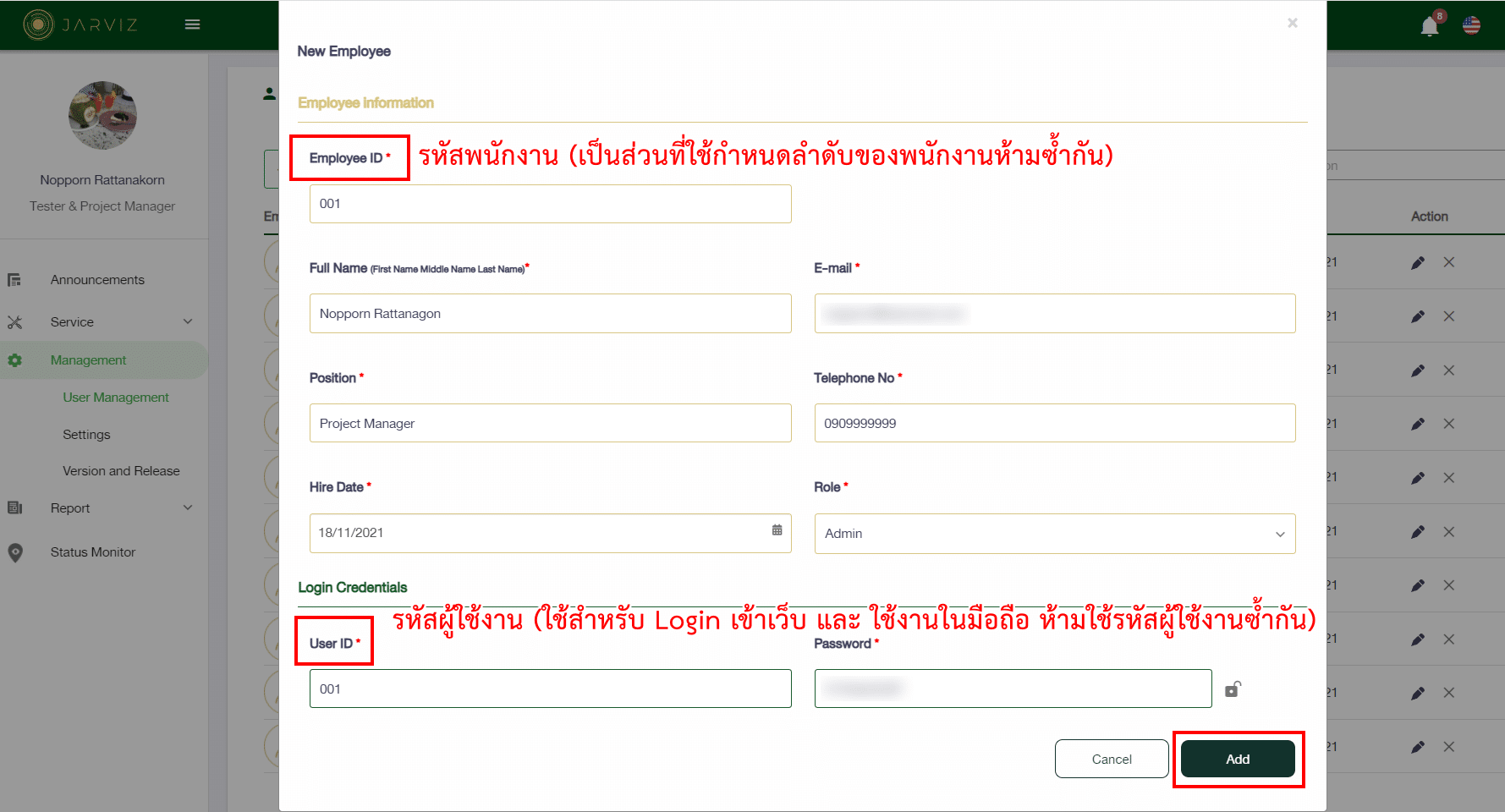
Task: Click the US flag language icon
Action: click(1471, 25)
